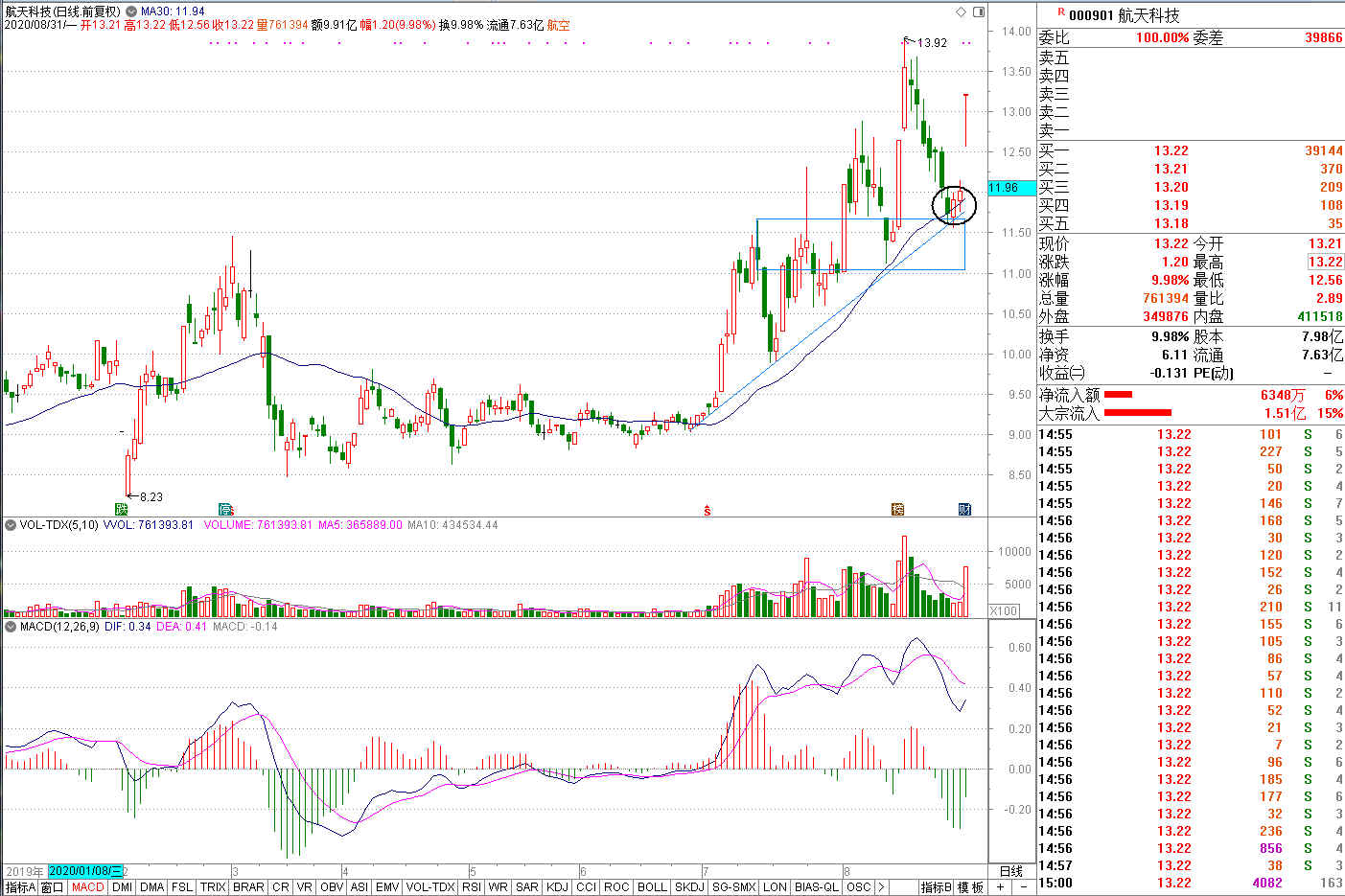The height and width of the screenshot is (896, 1345).
Task: Click the stock title 航天科技(日线.前复权)
Action: (62, 11)
